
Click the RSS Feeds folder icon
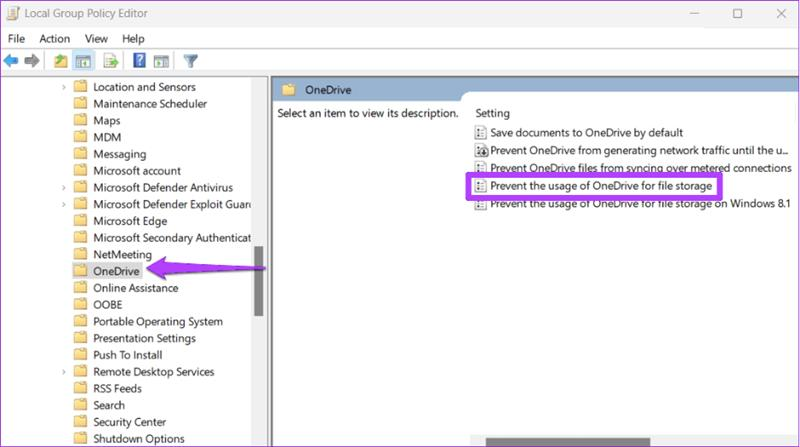coord(80,388)
